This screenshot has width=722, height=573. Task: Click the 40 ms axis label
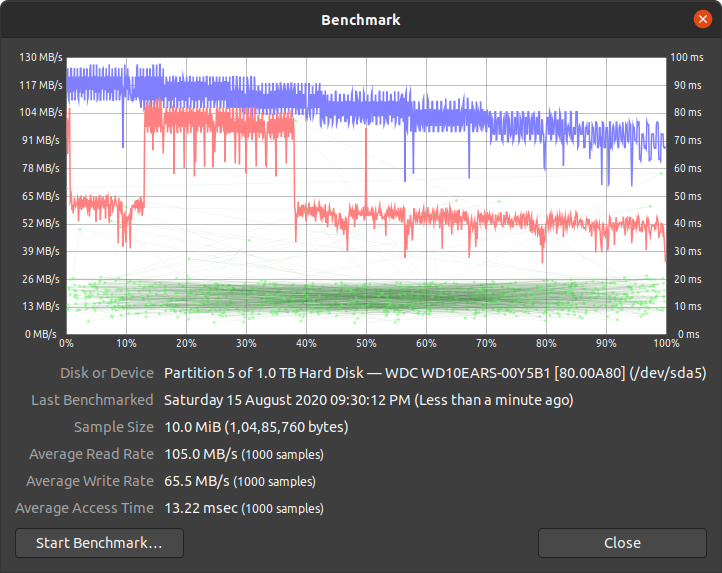(x=687, y=223)
